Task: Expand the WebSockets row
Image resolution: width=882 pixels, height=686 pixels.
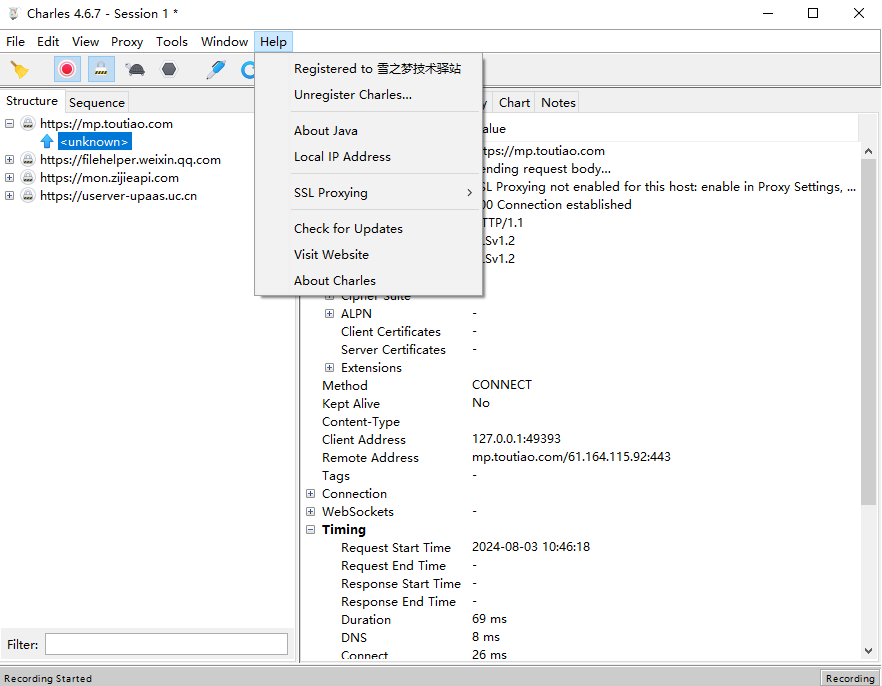Action: tap(311, 512)
